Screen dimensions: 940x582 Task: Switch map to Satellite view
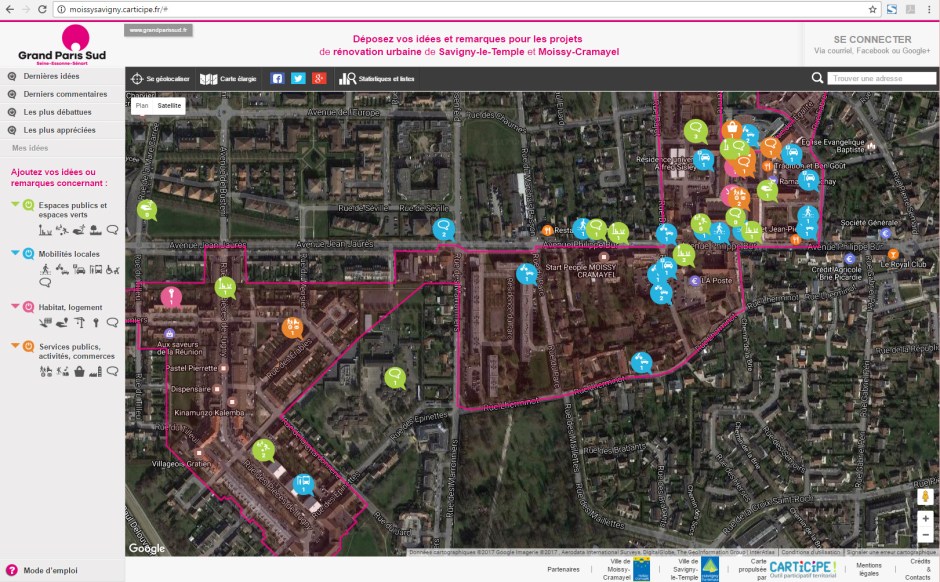tap(170, 104)
